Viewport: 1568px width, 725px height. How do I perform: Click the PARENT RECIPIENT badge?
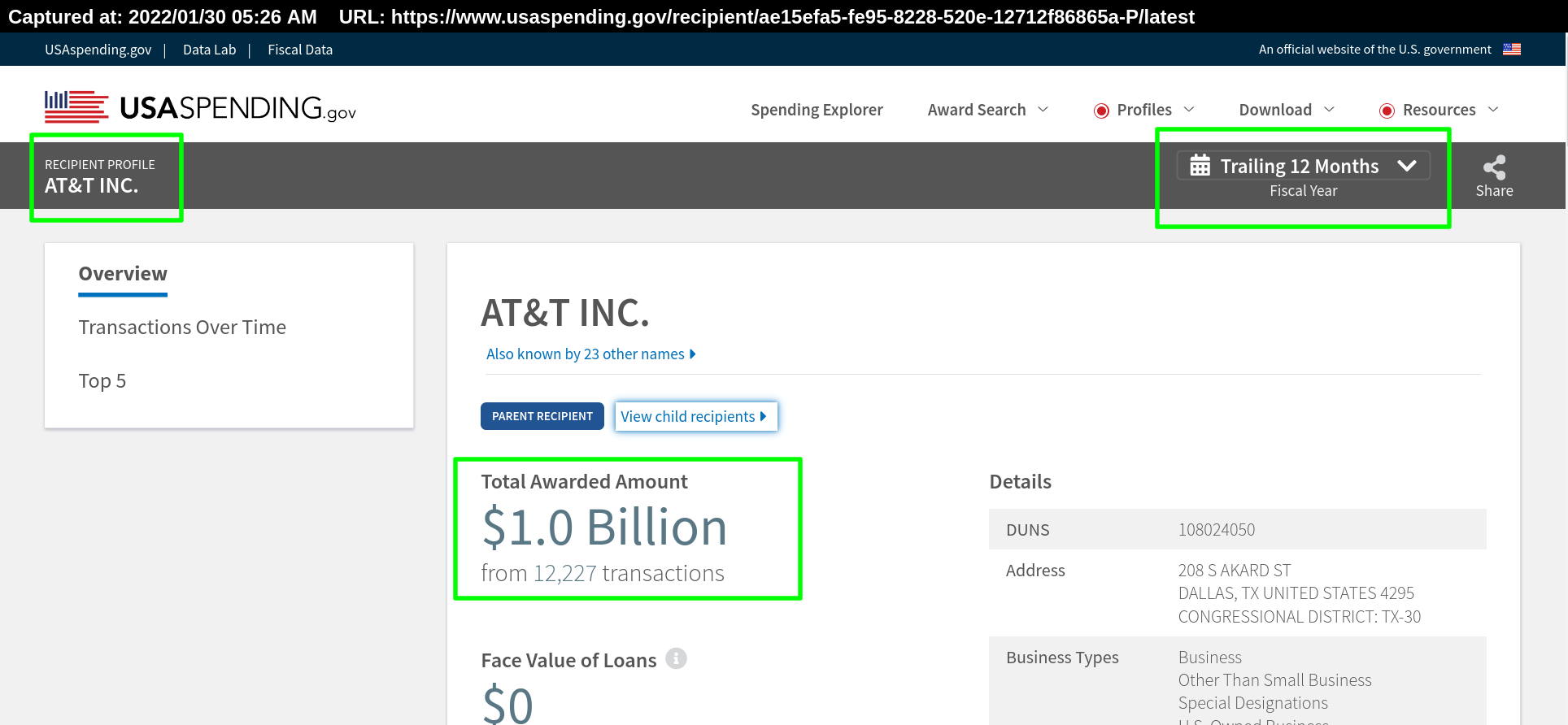point(542,416)
